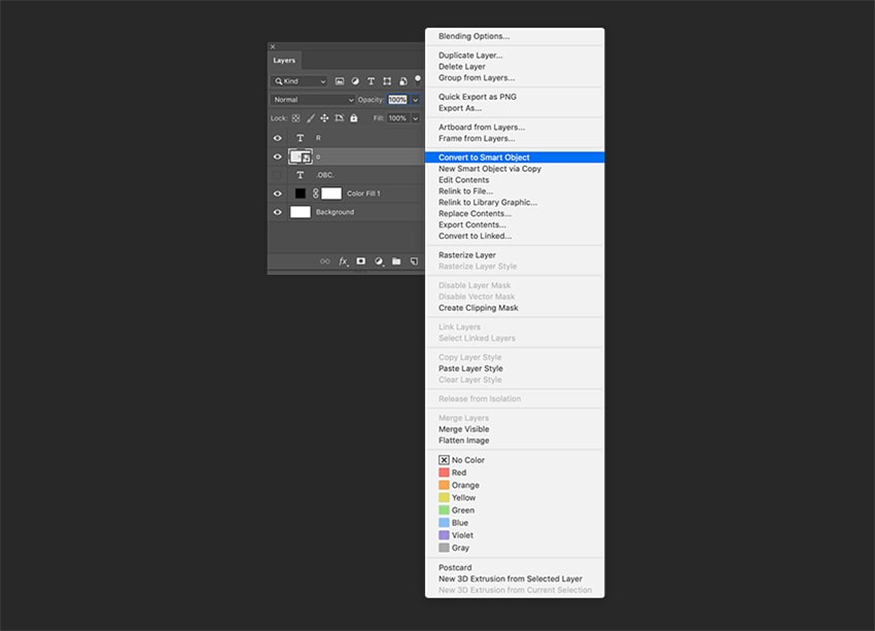Click Blending Options in the menu

473,36
